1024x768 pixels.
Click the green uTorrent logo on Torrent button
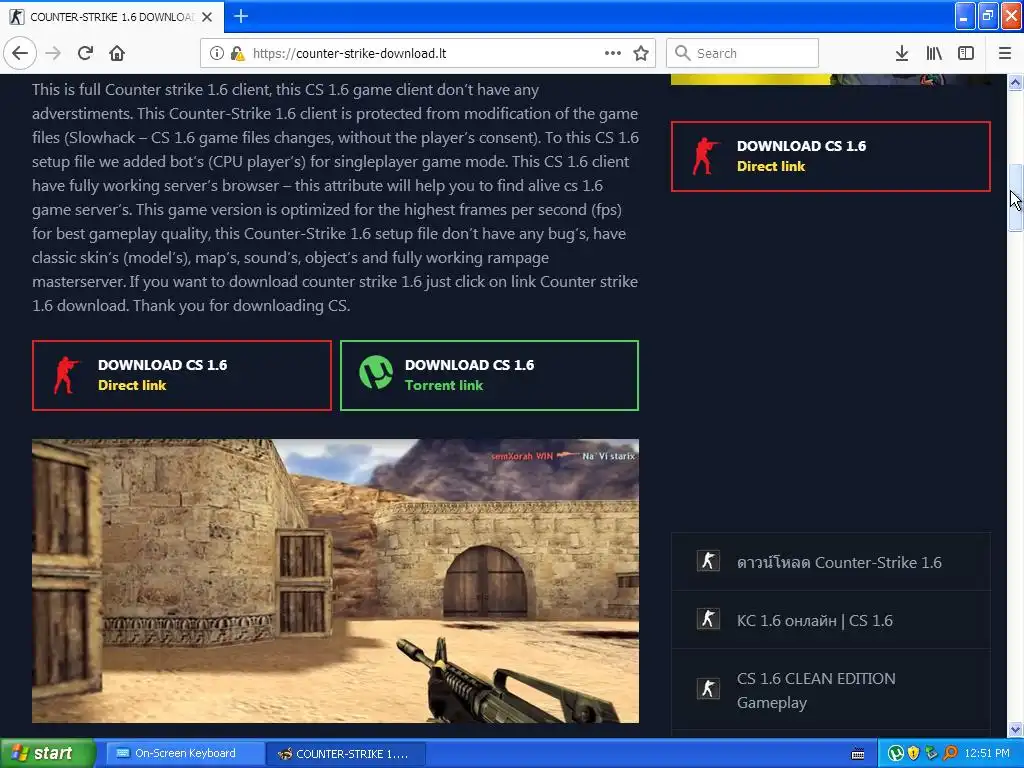point(376,372)
